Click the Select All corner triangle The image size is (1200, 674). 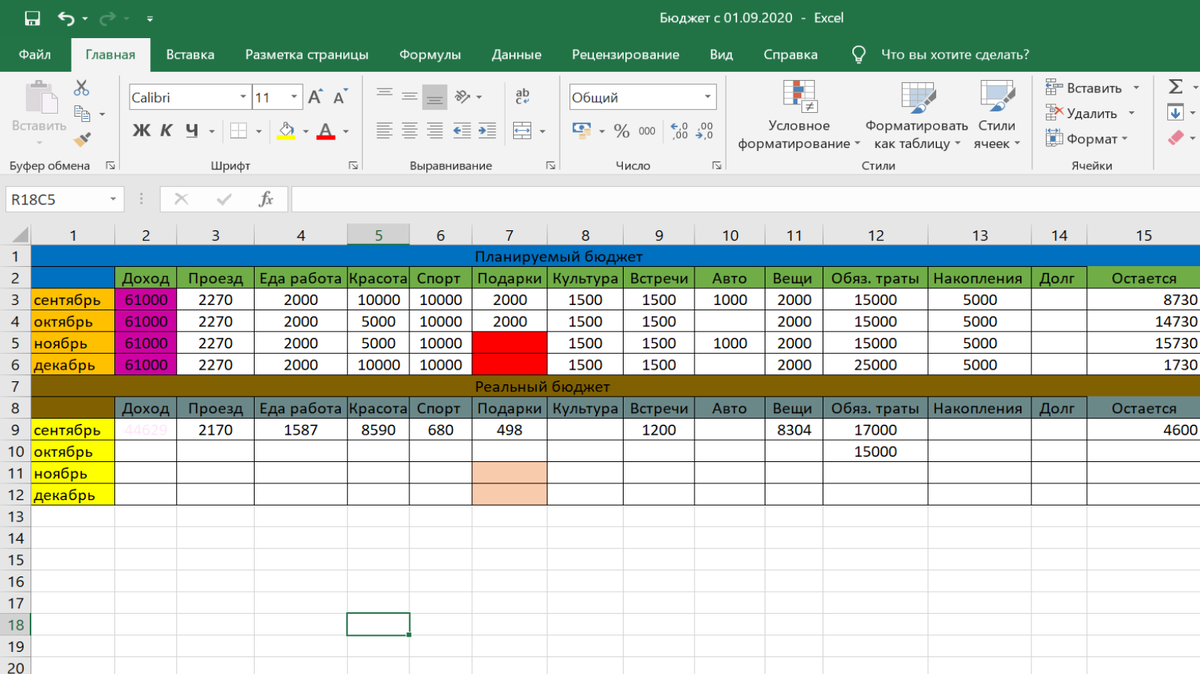coord(22,236)
